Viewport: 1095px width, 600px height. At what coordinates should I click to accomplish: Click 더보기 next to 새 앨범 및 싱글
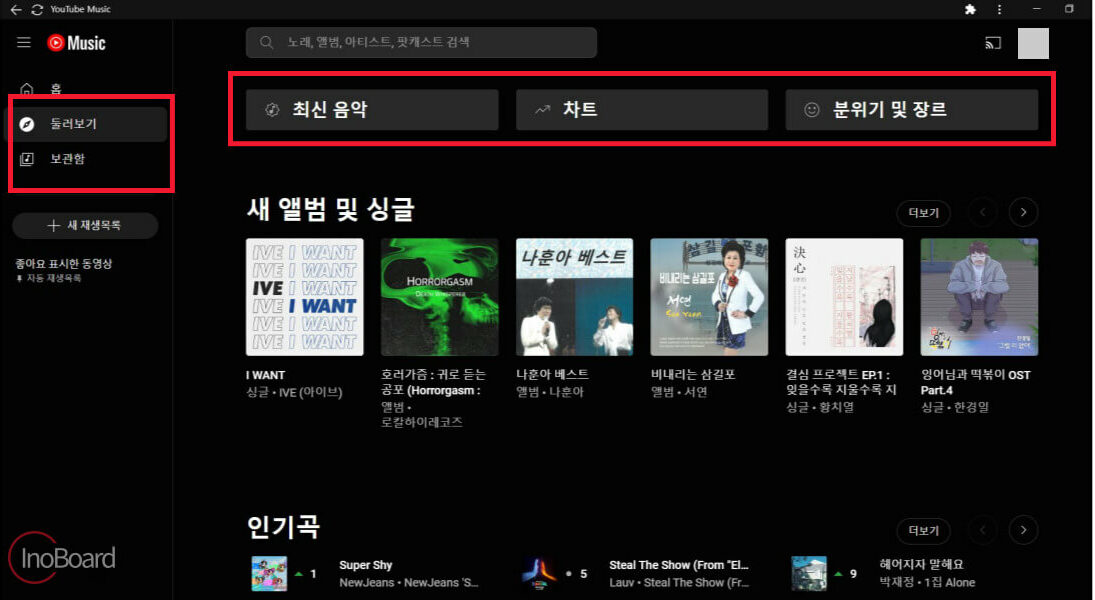click(x=923, y=212)
